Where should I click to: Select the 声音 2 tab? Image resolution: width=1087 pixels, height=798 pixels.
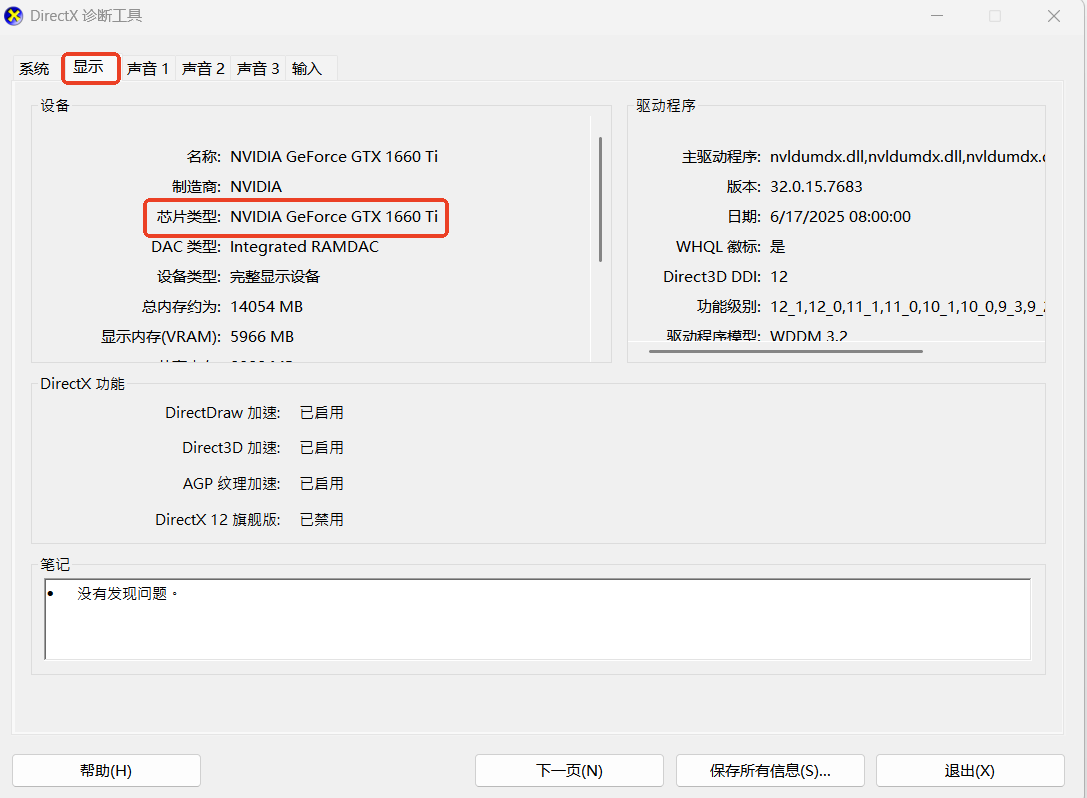[203, 68]
